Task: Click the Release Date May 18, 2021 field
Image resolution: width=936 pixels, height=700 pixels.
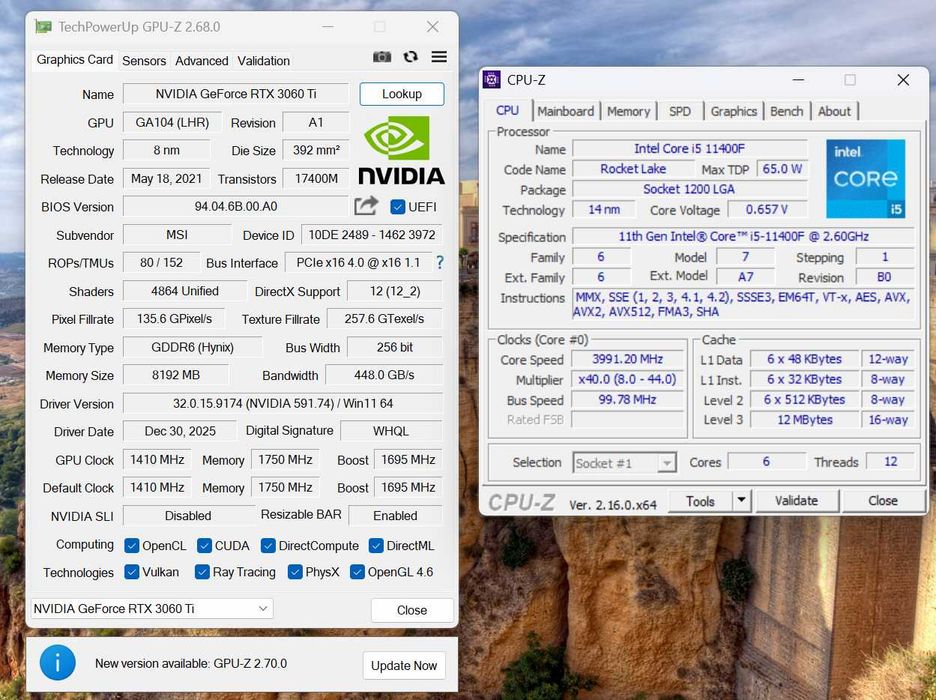Action: click(167, 178)
